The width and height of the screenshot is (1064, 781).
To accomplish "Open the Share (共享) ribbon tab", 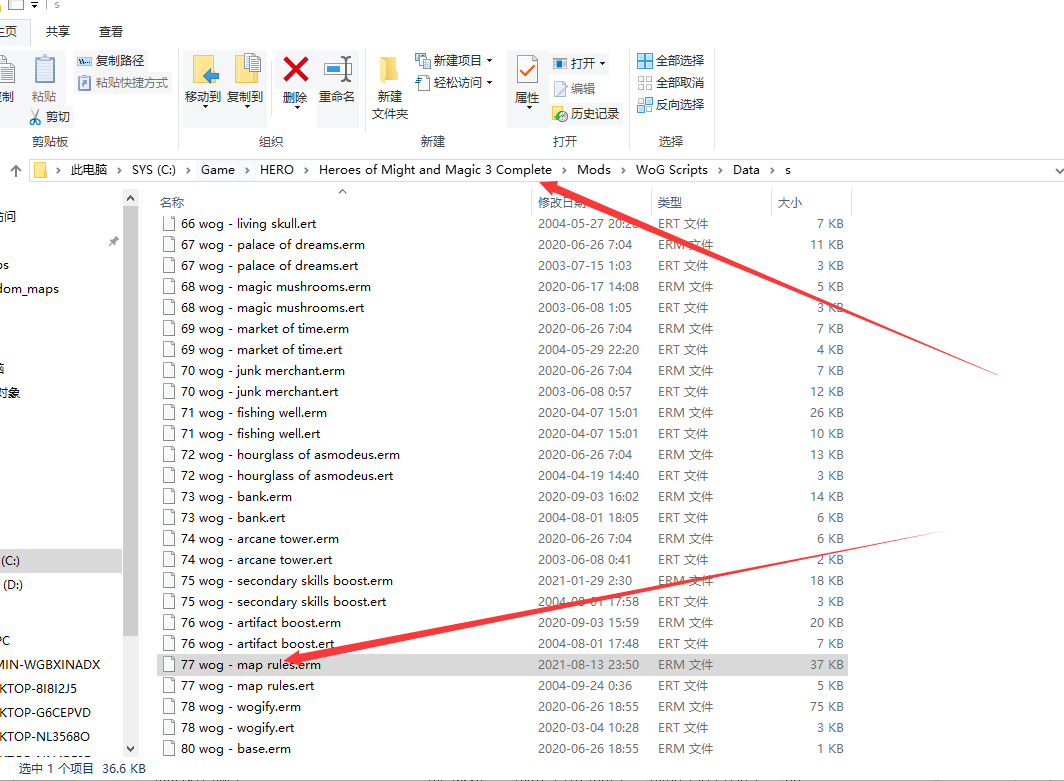I will (x=58, y=32).
